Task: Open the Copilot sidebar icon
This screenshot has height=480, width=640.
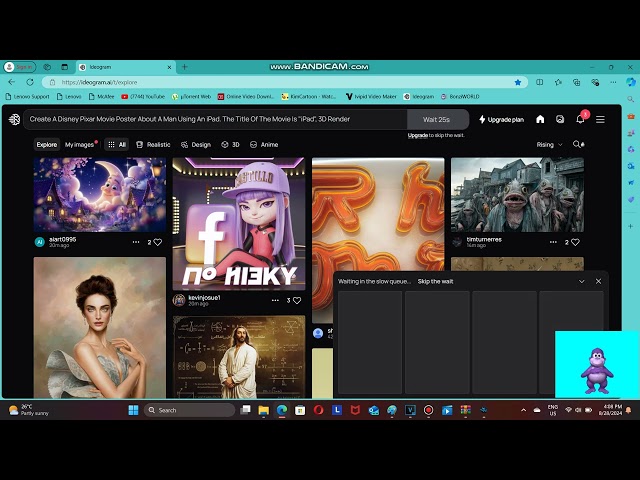Action: click(631, 82)
